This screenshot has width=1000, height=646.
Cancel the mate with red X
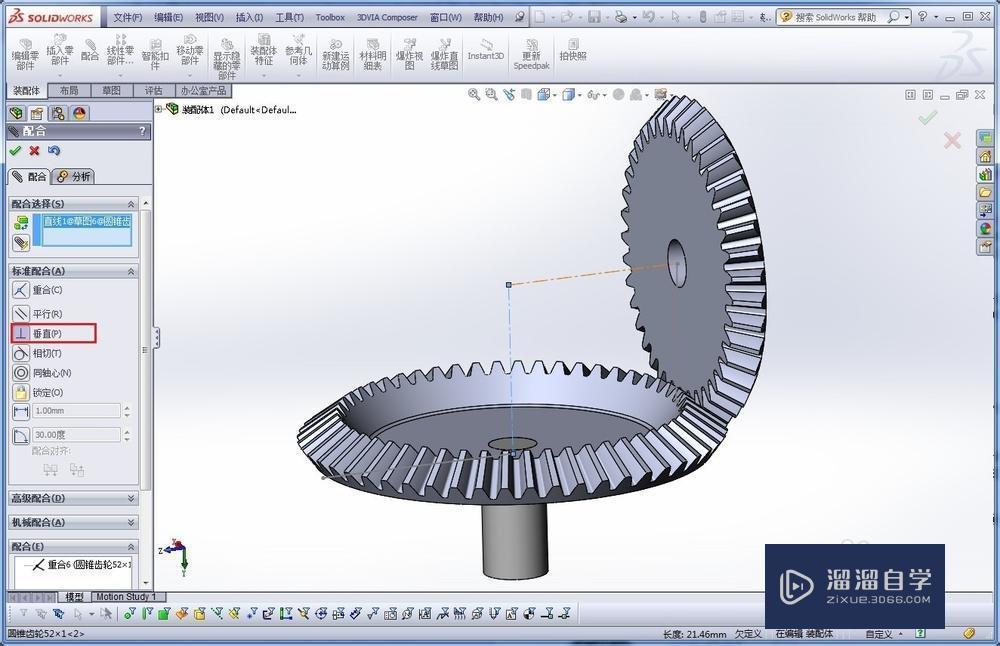[x=34, y=150]
